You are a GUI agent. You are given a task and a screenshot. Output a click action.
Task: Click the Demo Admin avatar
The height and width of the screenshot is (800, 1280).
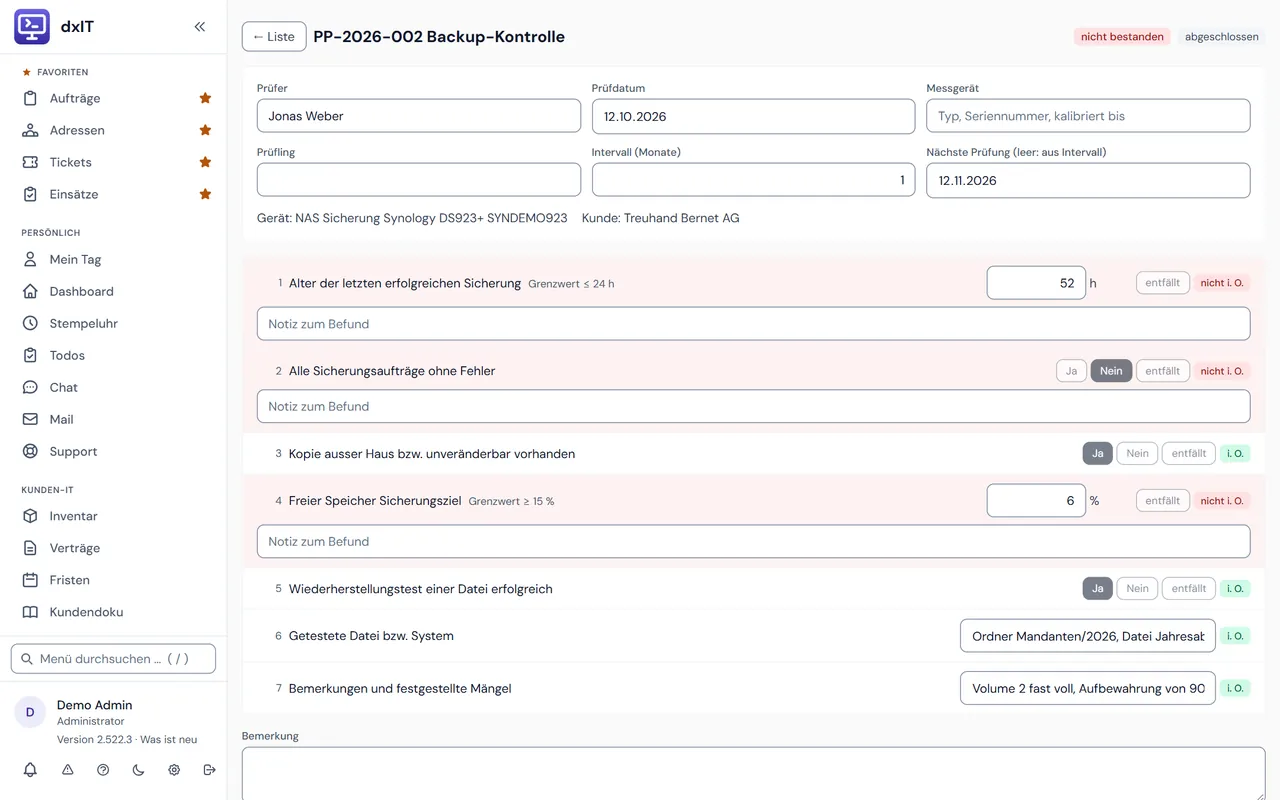[30, 712]
